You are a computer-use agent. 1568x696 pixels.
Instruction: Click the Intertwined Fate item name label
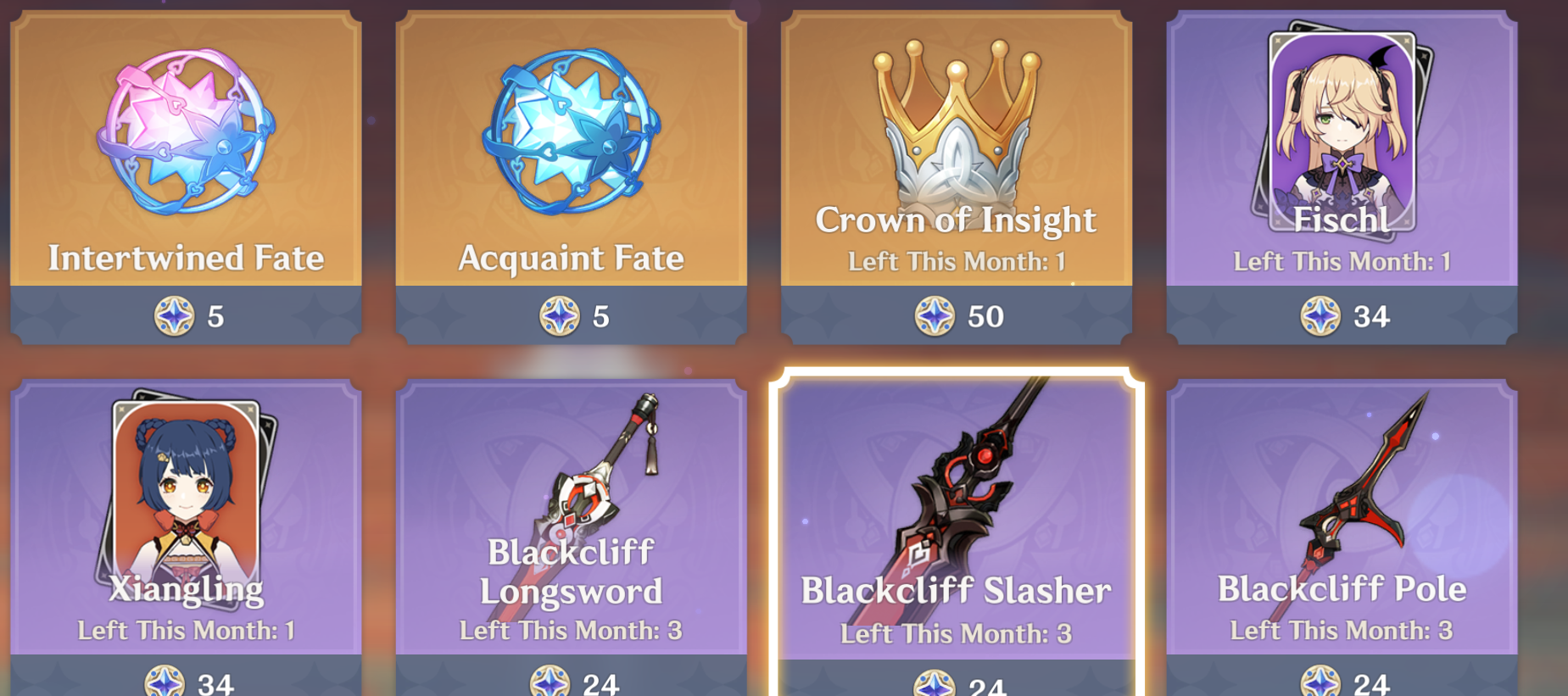186,258
